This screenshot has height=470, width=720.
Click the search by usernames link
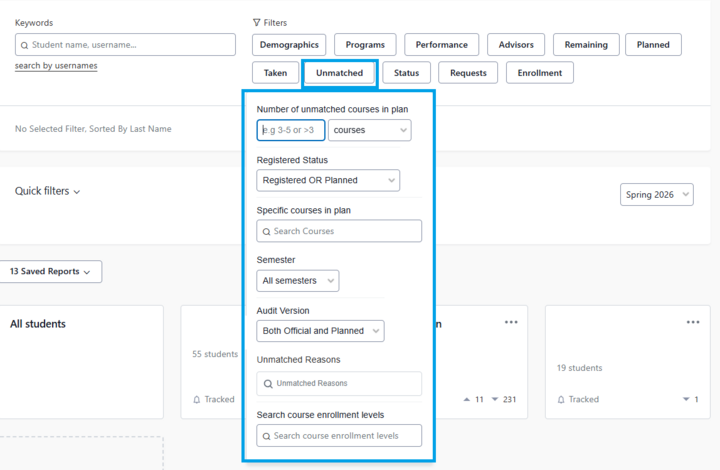[56, 66]
